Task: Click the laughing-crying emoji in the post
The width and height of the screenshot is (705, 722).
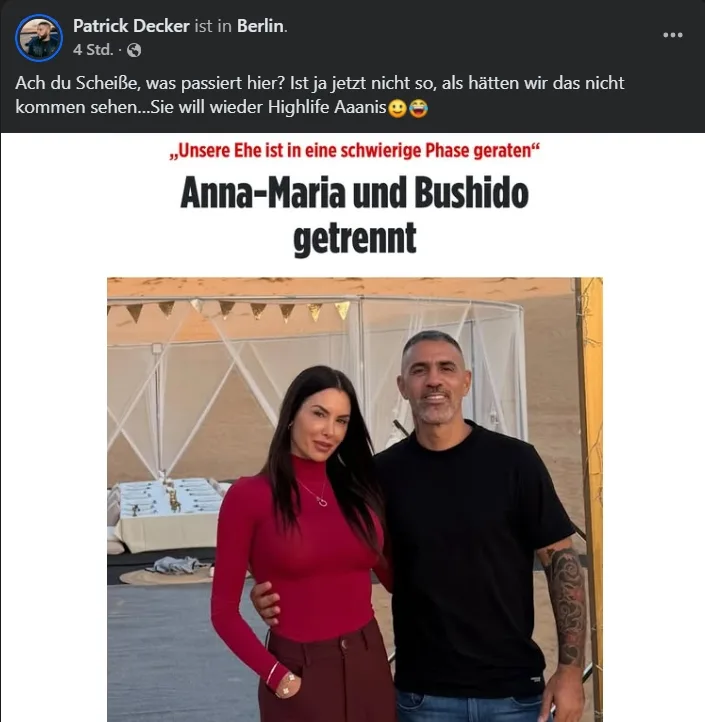Action: (418, 109)
